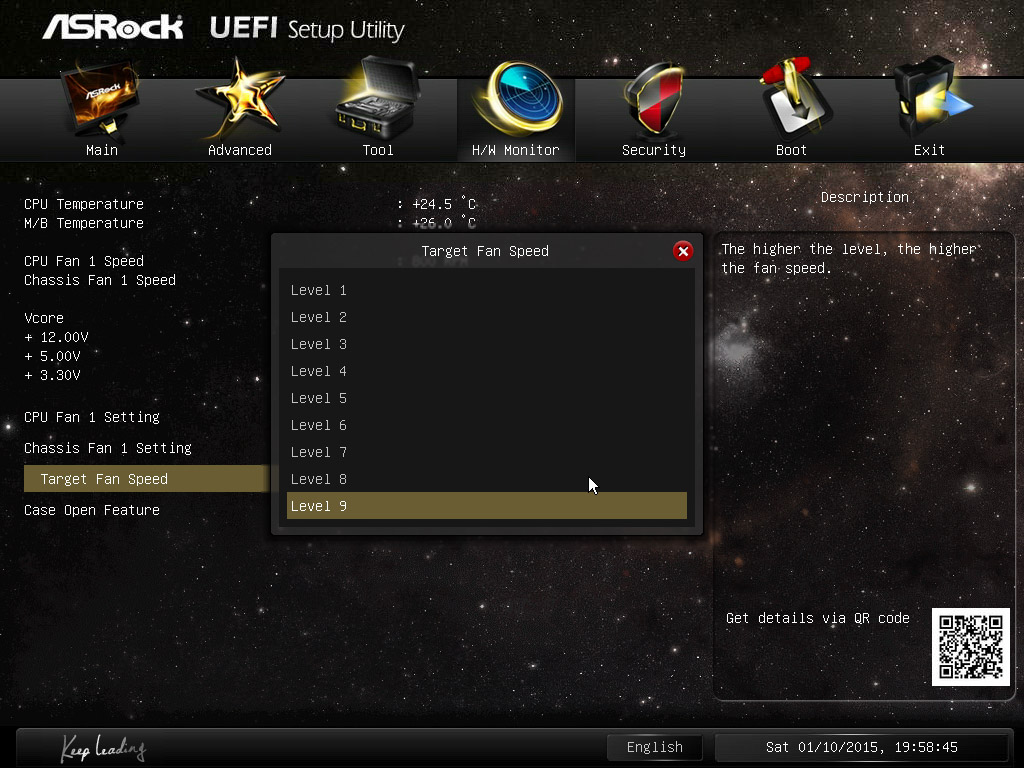
Task: Open the Main monitor icon
Action: pyautogui.click(x=101, y=99)
